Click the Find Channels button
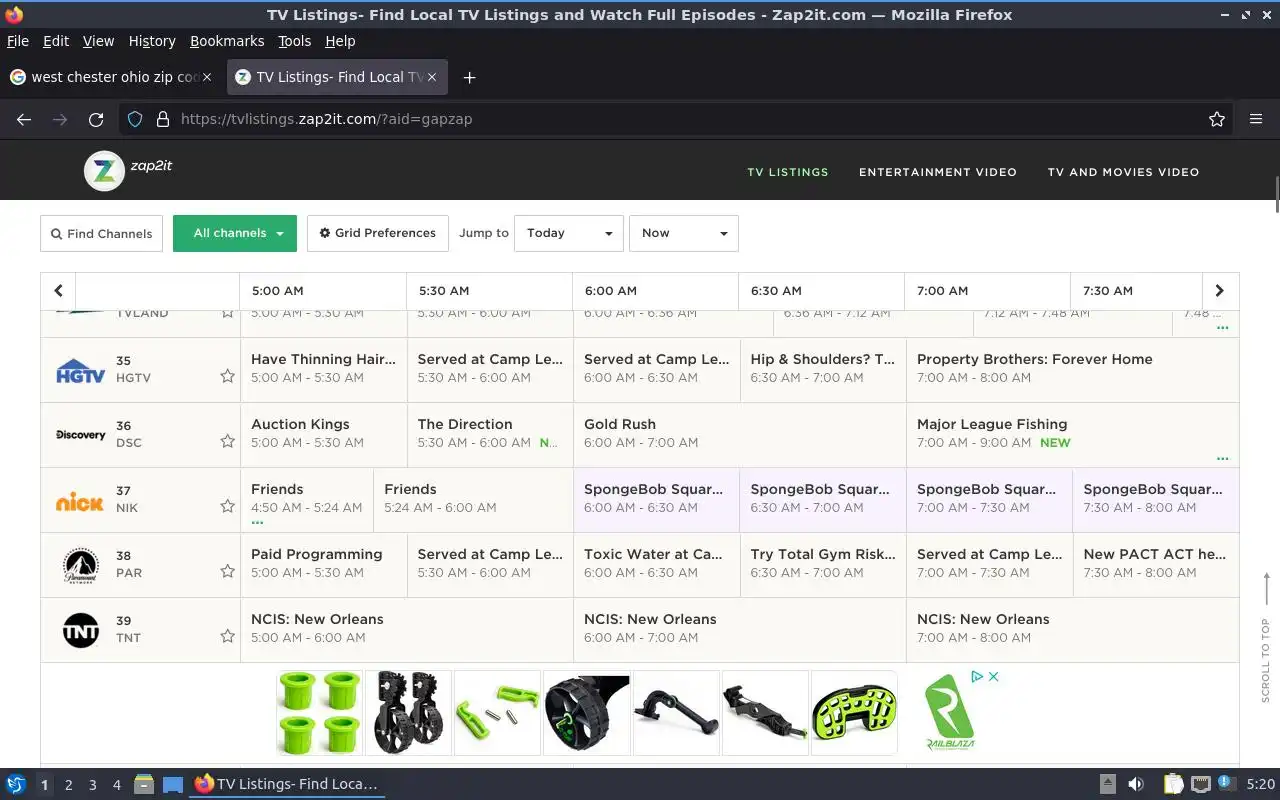This screenshot has height=800, width=1280. click(x=101, y=233)
